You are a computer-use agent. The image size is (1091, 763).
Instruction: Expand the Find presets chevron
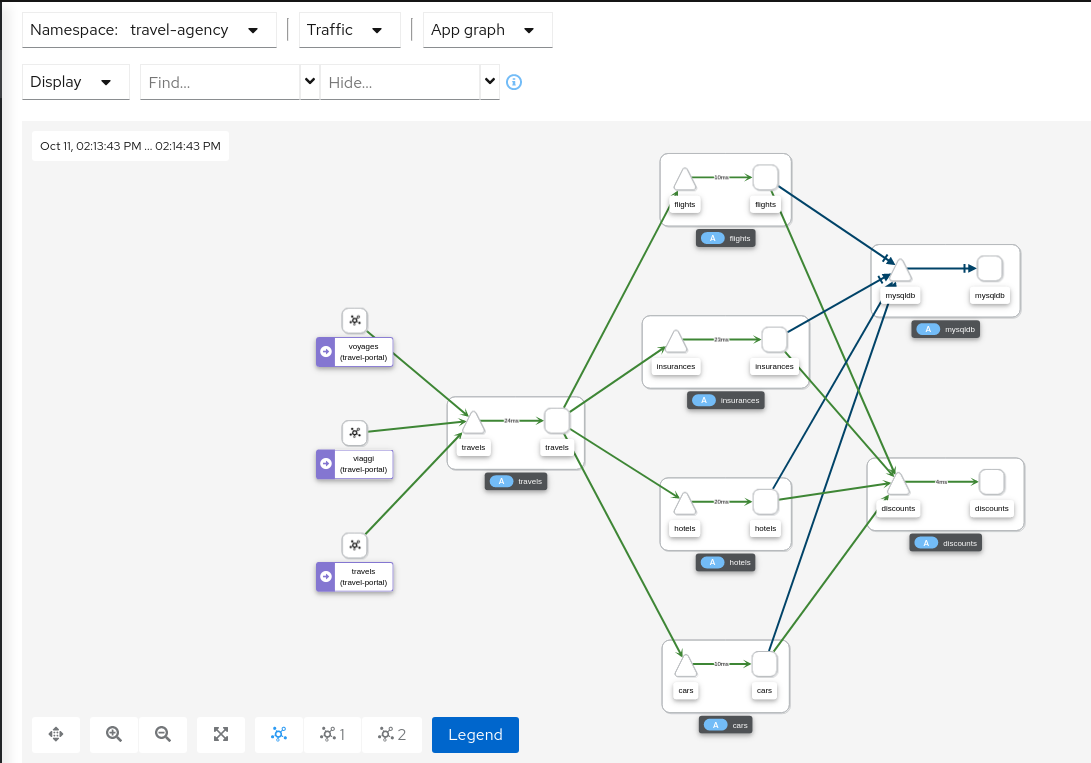pyautogui.click(x=310, y=81)
